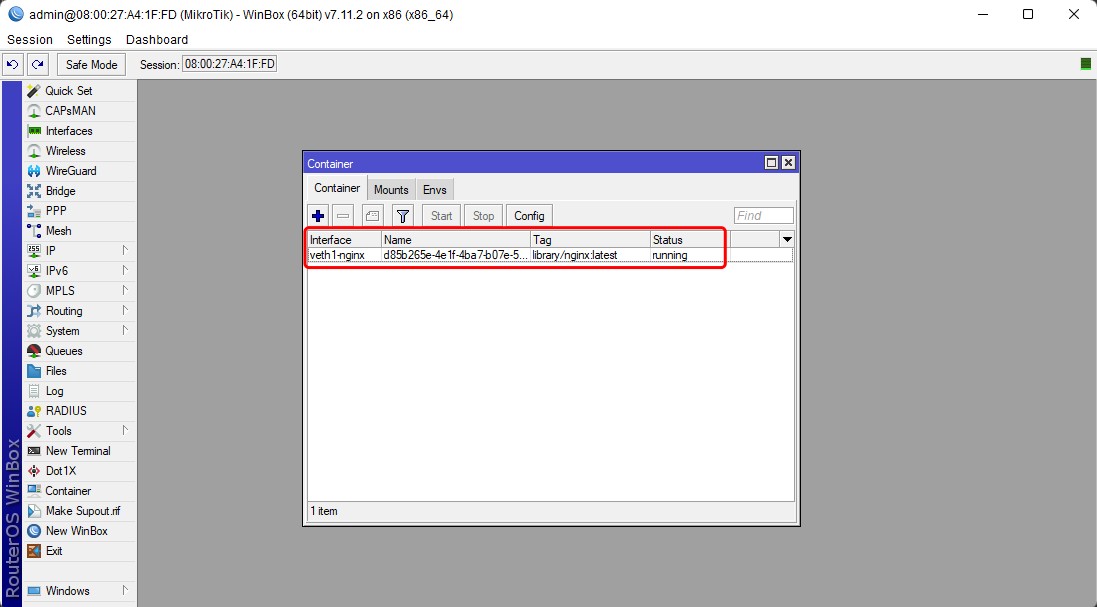Screen dimensions: 1097x607
Task: Click the comment icon in Container toolbar
Action: point(373,216)
